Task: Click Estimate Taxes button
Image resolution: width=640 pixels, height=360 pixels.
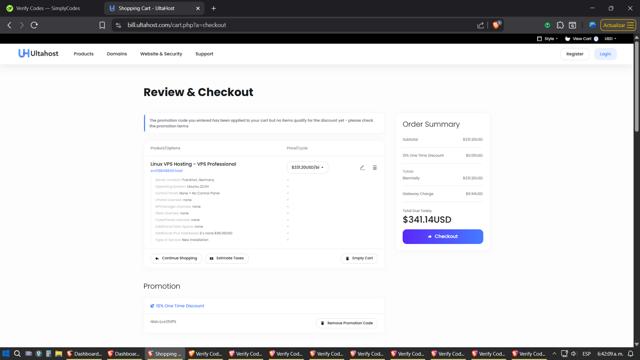Action: 227,258
